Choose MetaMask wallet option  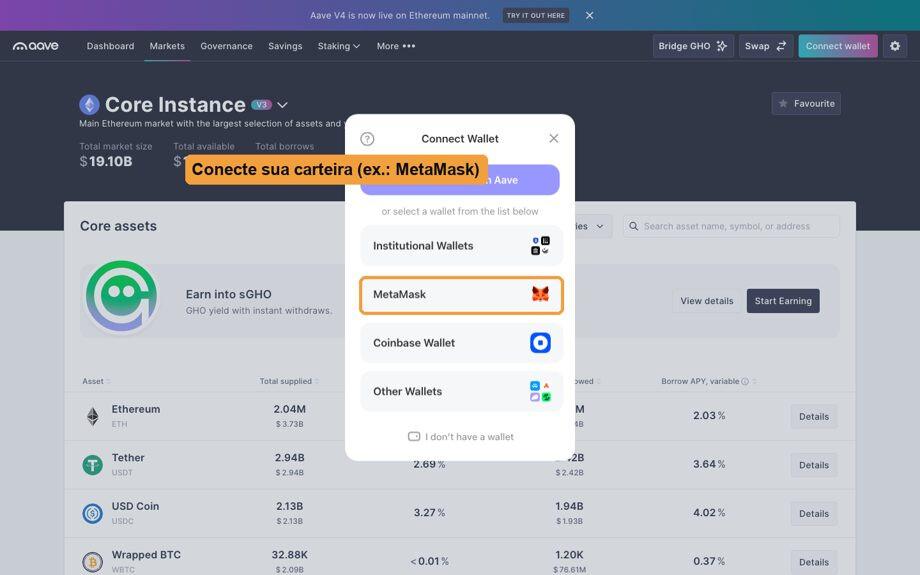pos(461,295)
